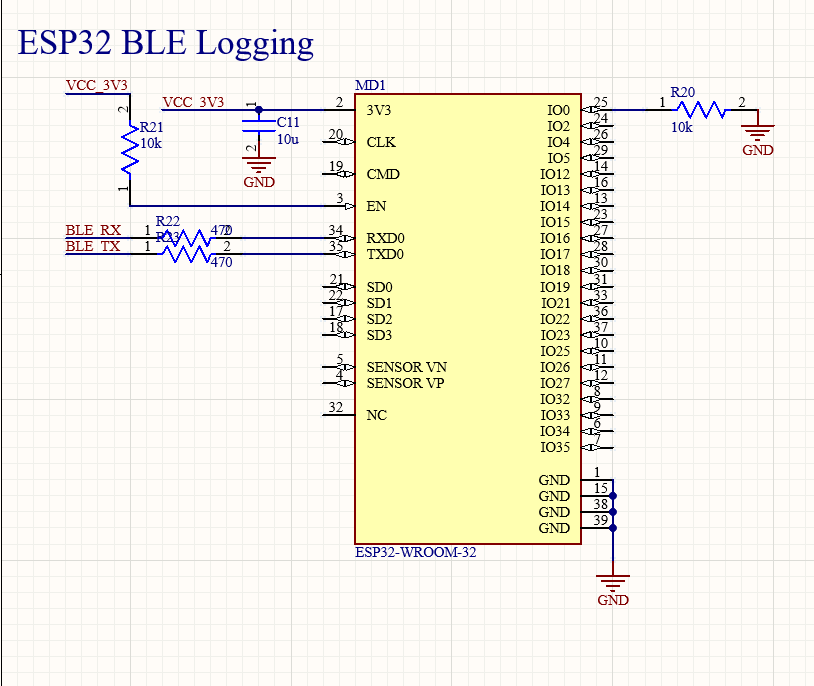Select the "SD1" pin name
Screen dimensions: 814x686
tap(379, 303)
